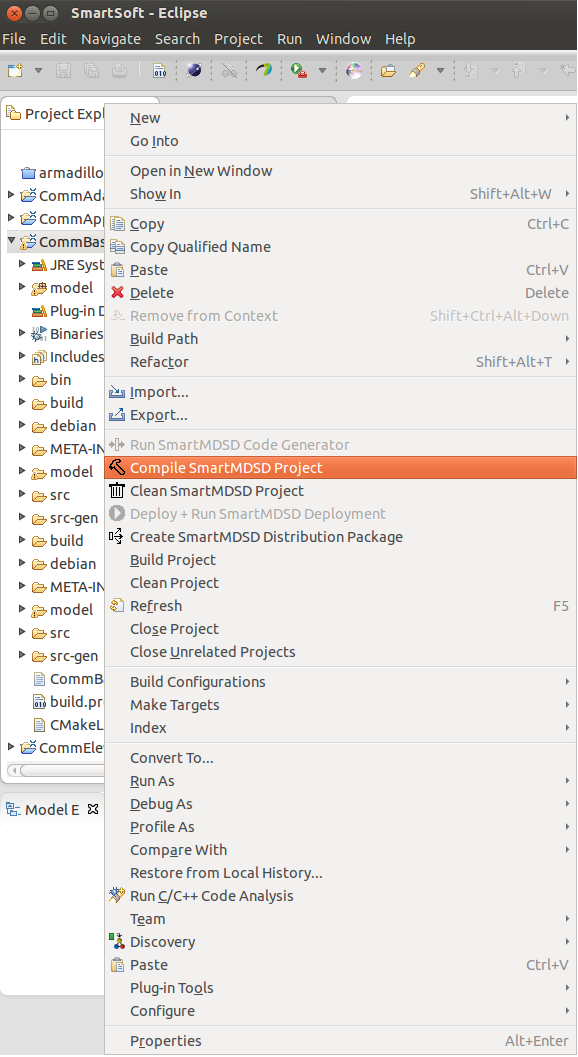The width and height of the screenshot is (578, 1057).
Task: Click the dark blue planet toolbar icon
Action: [x=194, y=70]
